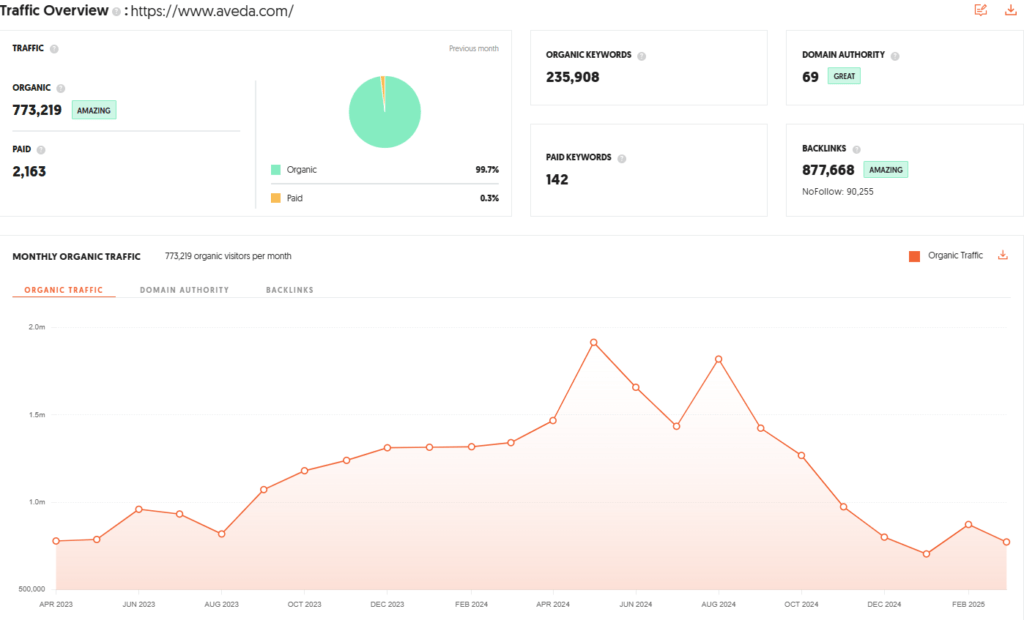
Task: Click the 773,219 organic visitors per month text
Action: pos(228,256)
